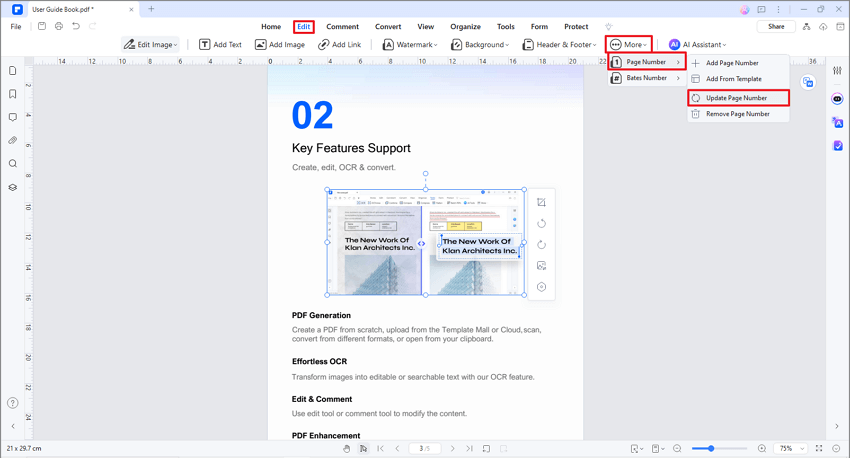The image size is (850, 458).
Task: Click the save icon in title toolbar
Action: click(42, 26)
